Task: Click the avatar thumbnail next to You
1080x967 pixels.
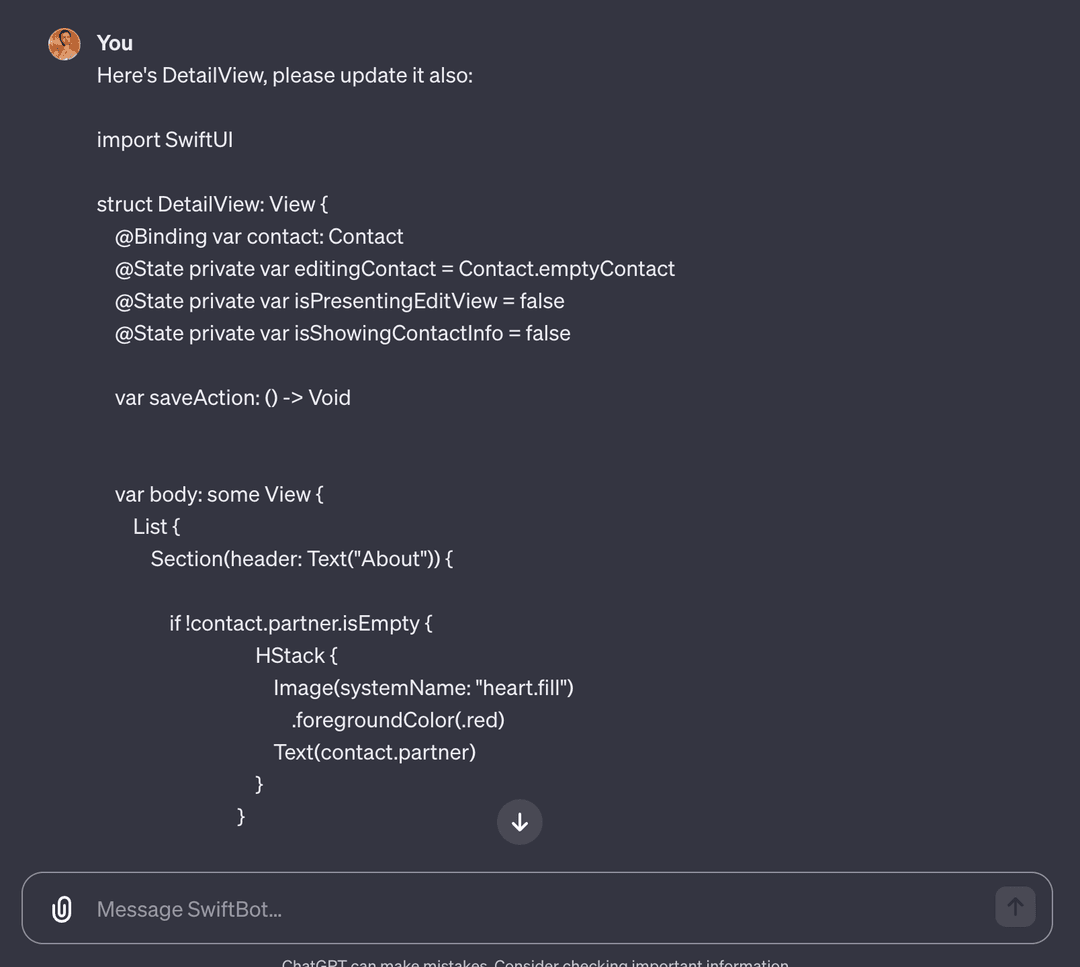Action: tap(64, 44)
